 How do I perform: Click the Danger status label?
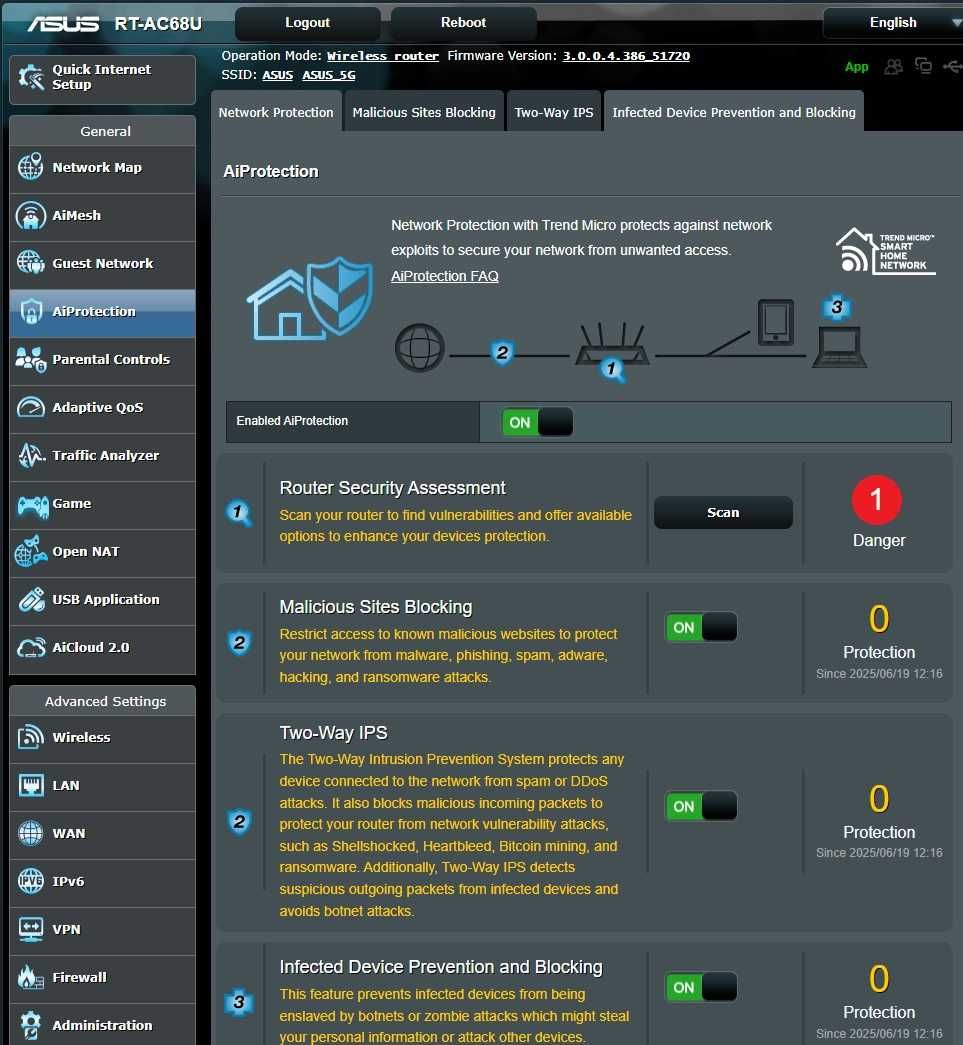coord(878,540)
